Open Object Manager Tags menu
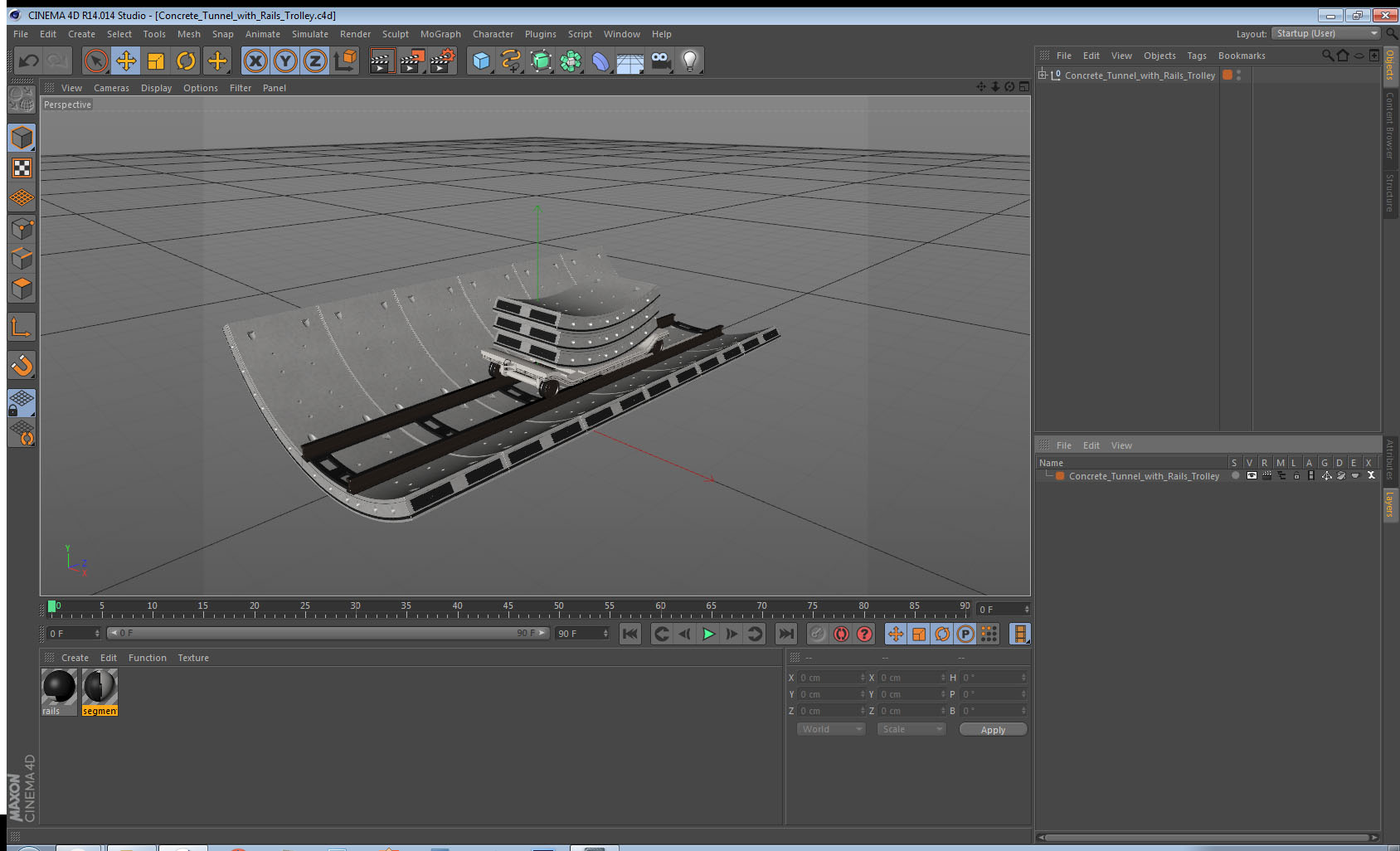Viewport: 1400px width, 851px height. point(1197,56)
